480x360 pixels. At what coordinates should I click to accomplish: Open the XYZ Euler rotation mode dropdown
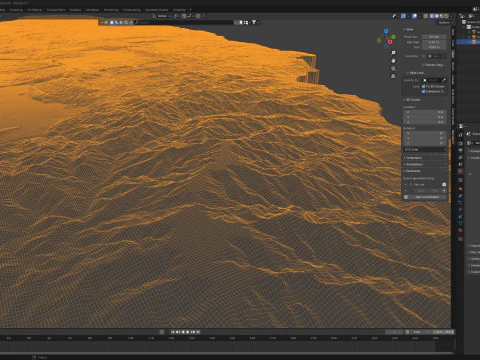(x=425, y=150)
